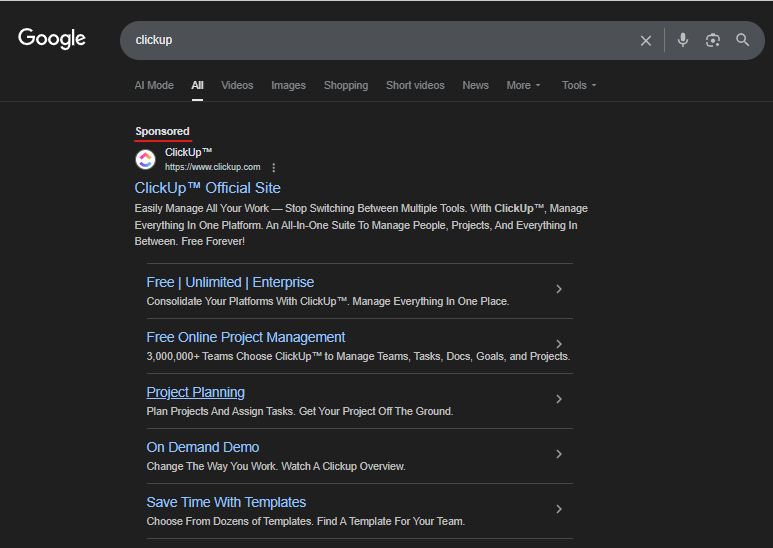The width and height of the screenshot is (773, 548).
Task: Start voice search with microphone icon
Action: 683,40
